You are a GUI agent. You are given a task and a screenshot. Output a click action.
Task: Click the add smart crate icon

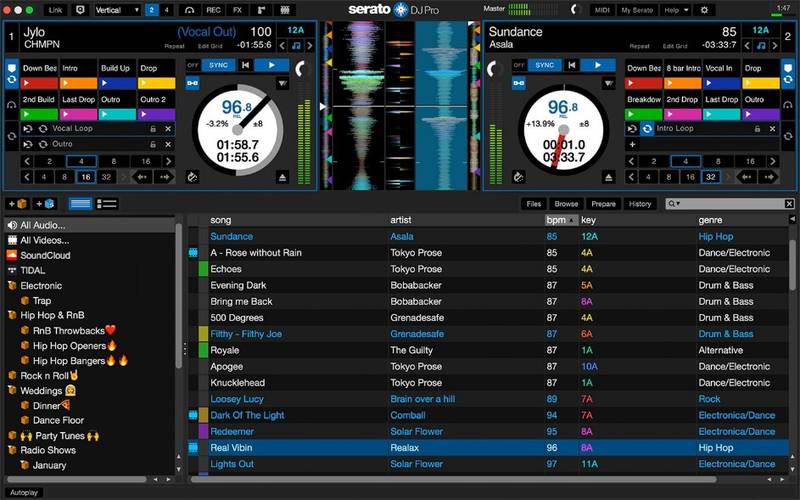(x=45, y=204)
